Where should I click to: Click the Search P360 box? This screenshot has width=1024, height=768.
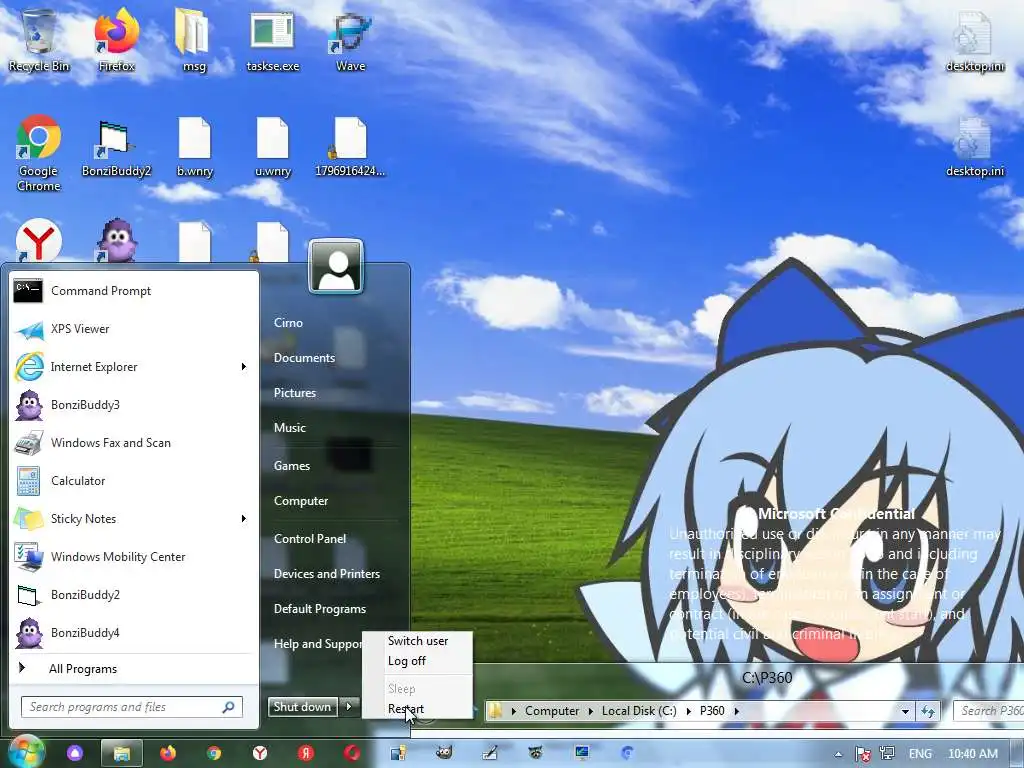point(989,711)
